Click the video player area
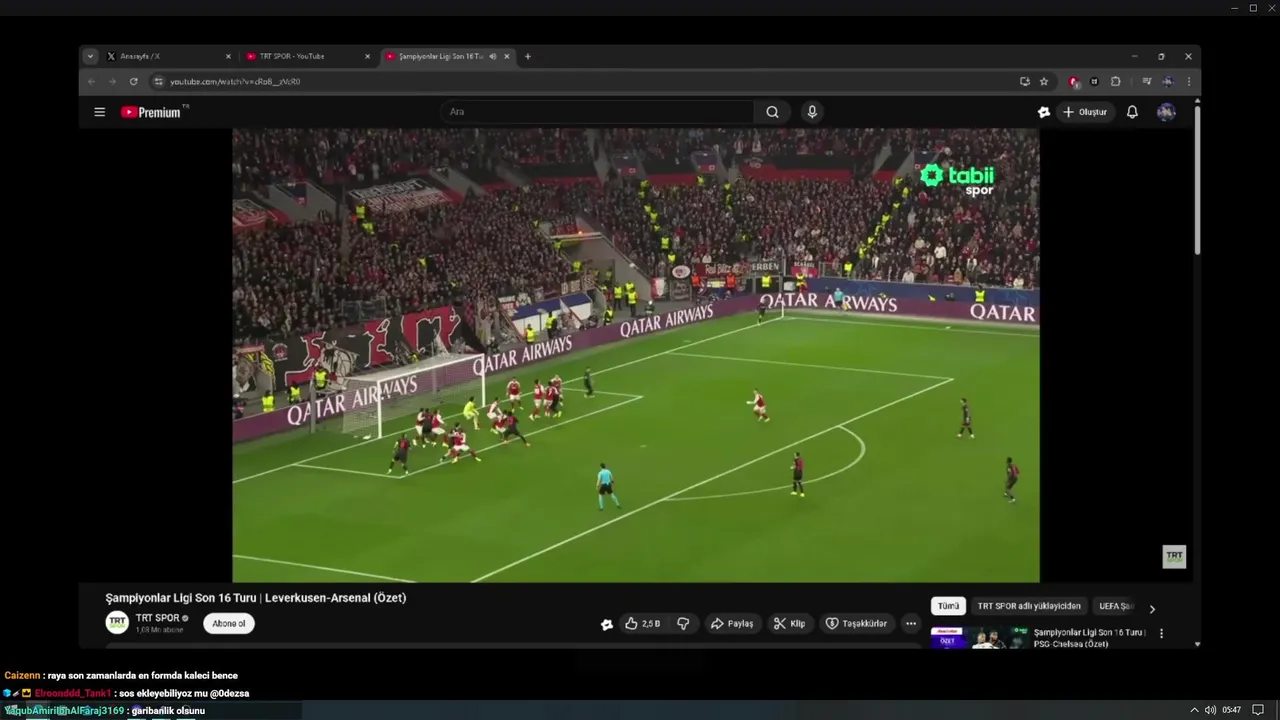 (636, 355)
